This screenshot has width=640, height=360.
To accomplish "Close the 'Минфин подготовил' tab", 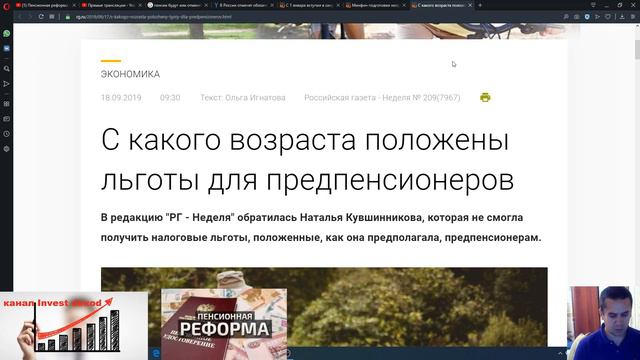I will click(404, 5).
